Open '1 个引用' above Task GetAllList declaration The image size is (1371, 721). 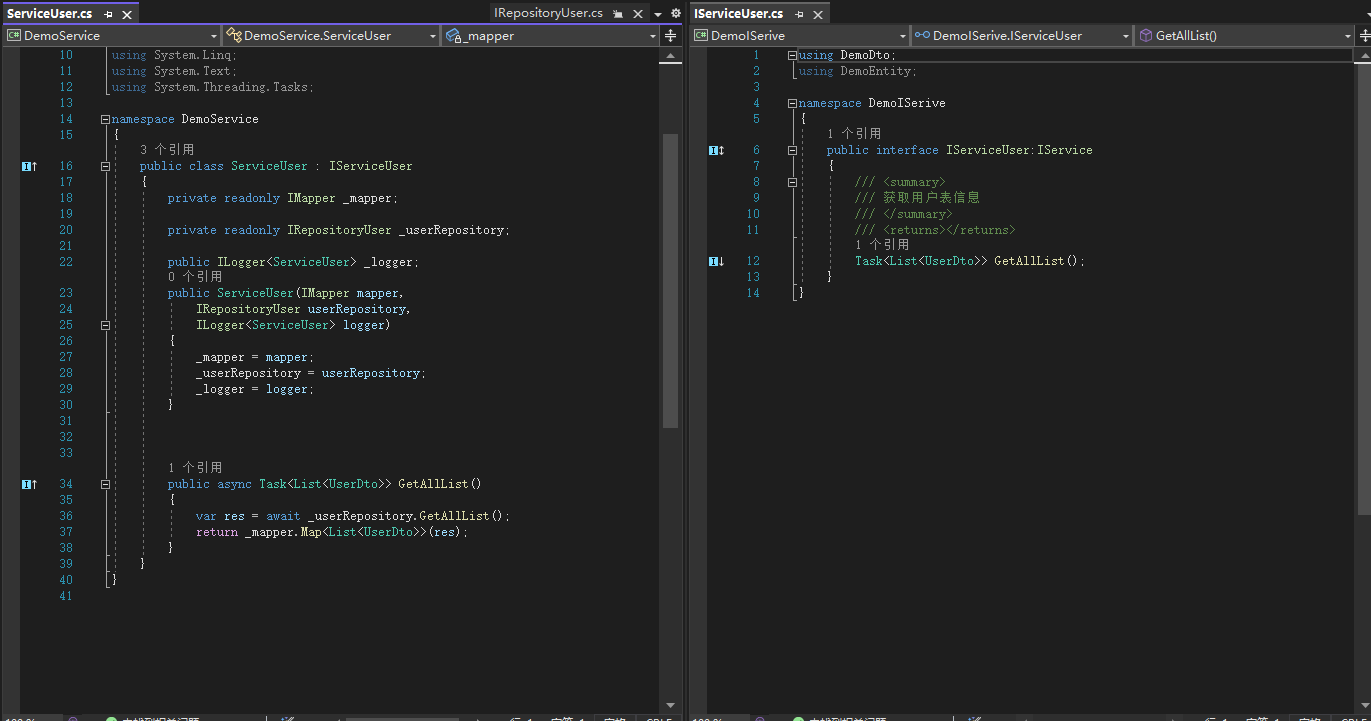[882, 245]
